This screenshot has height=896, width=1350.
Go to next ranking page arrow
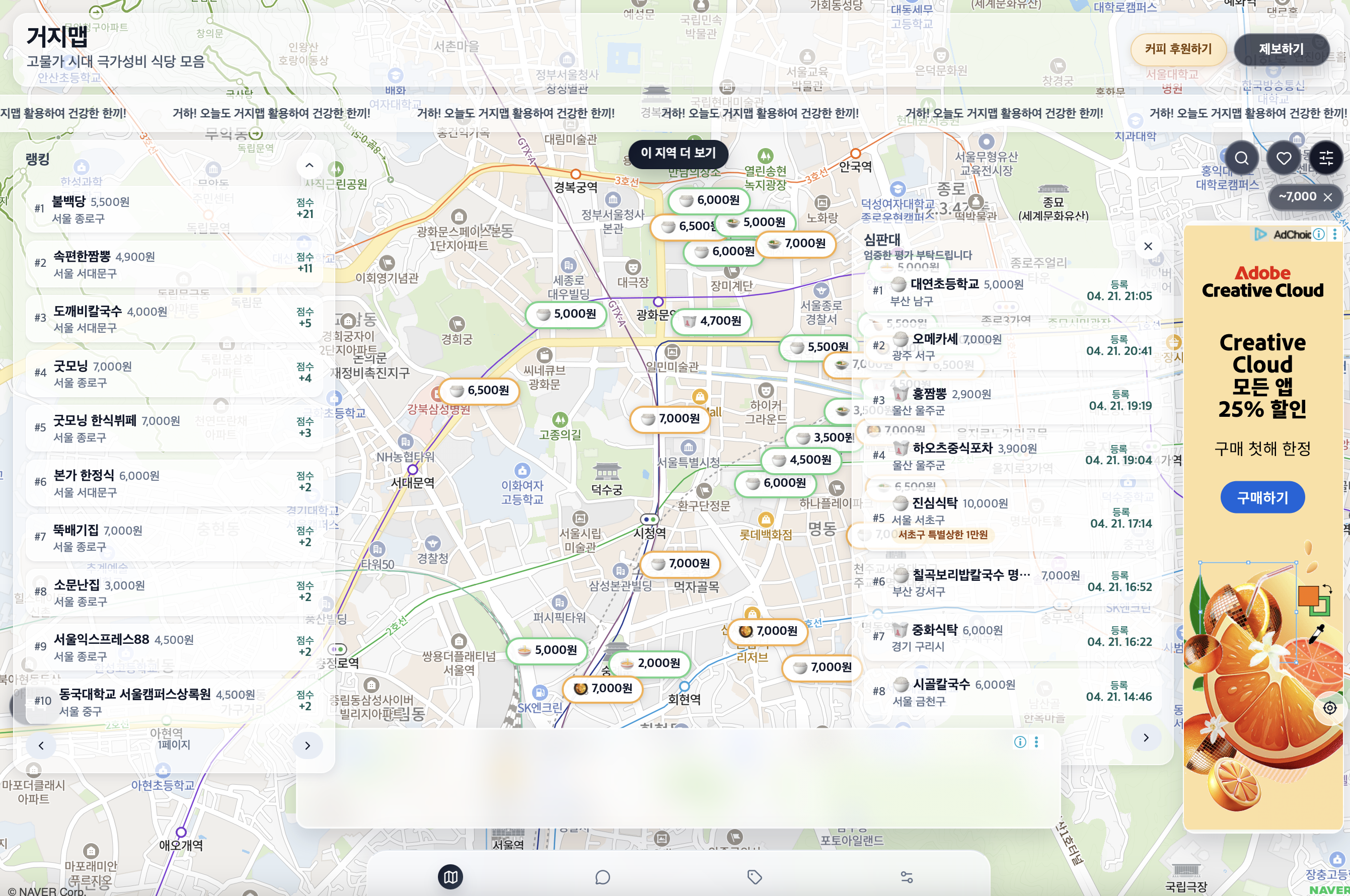pyautogui.click(x=308, y=745)
